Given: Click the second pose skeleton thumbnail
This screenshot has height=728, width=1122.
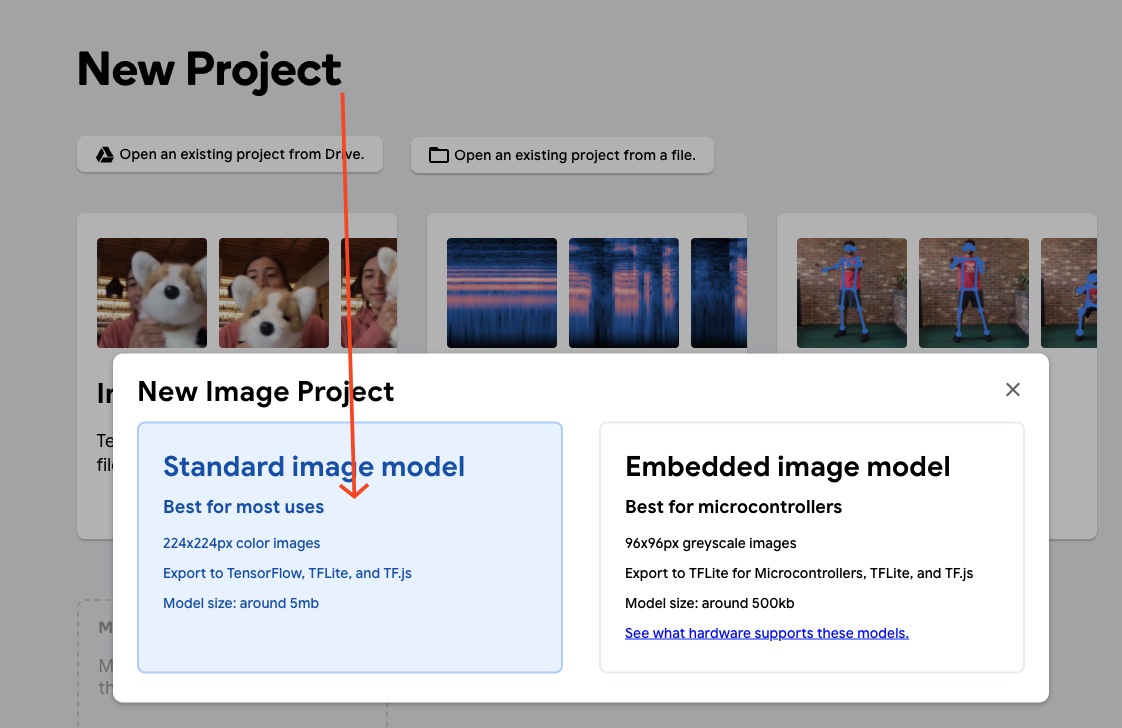Looking at the screenshot, I should (974, 293).
